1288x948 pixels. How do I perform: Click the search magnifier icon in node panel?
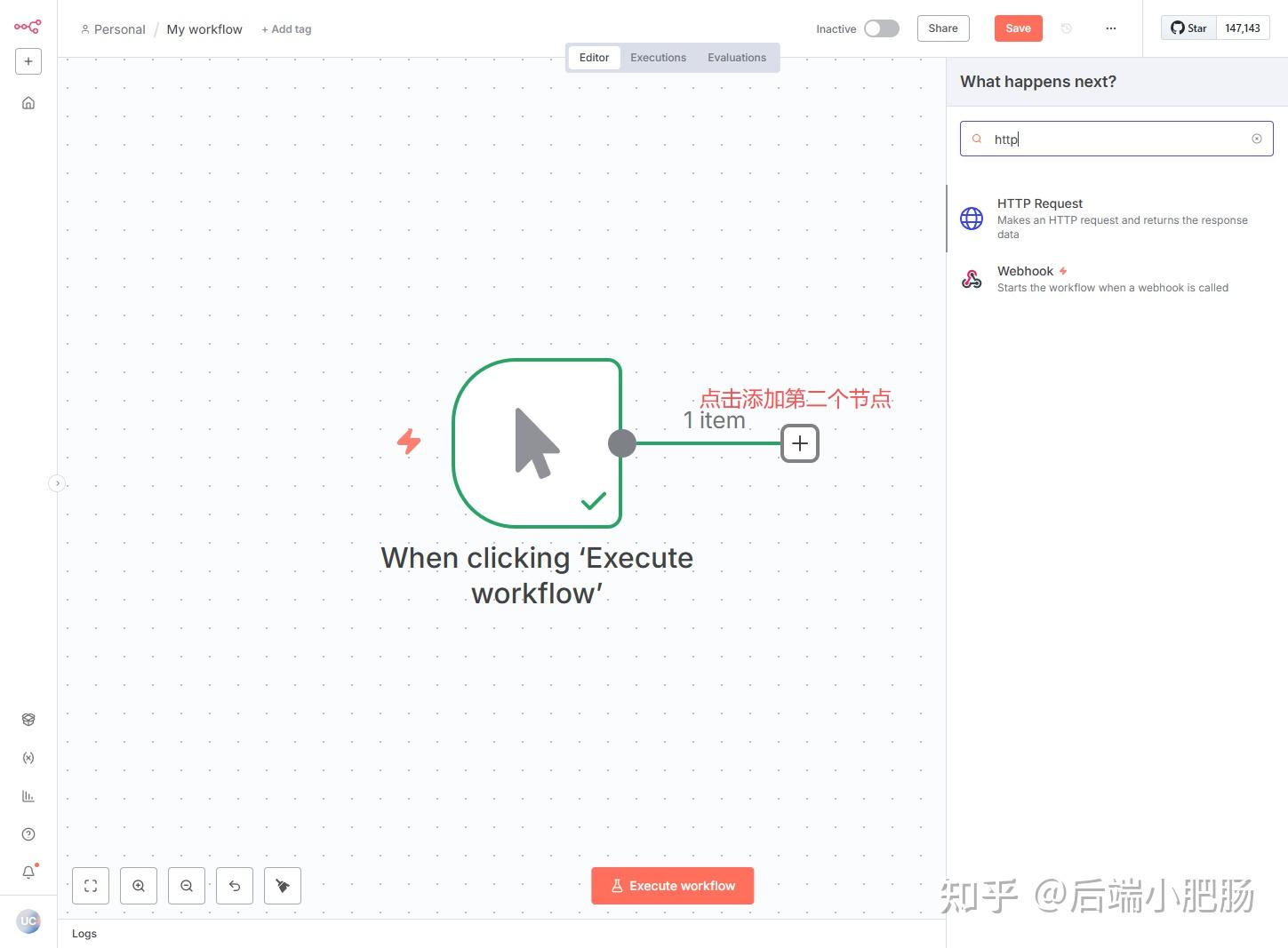tap(977, 139)
